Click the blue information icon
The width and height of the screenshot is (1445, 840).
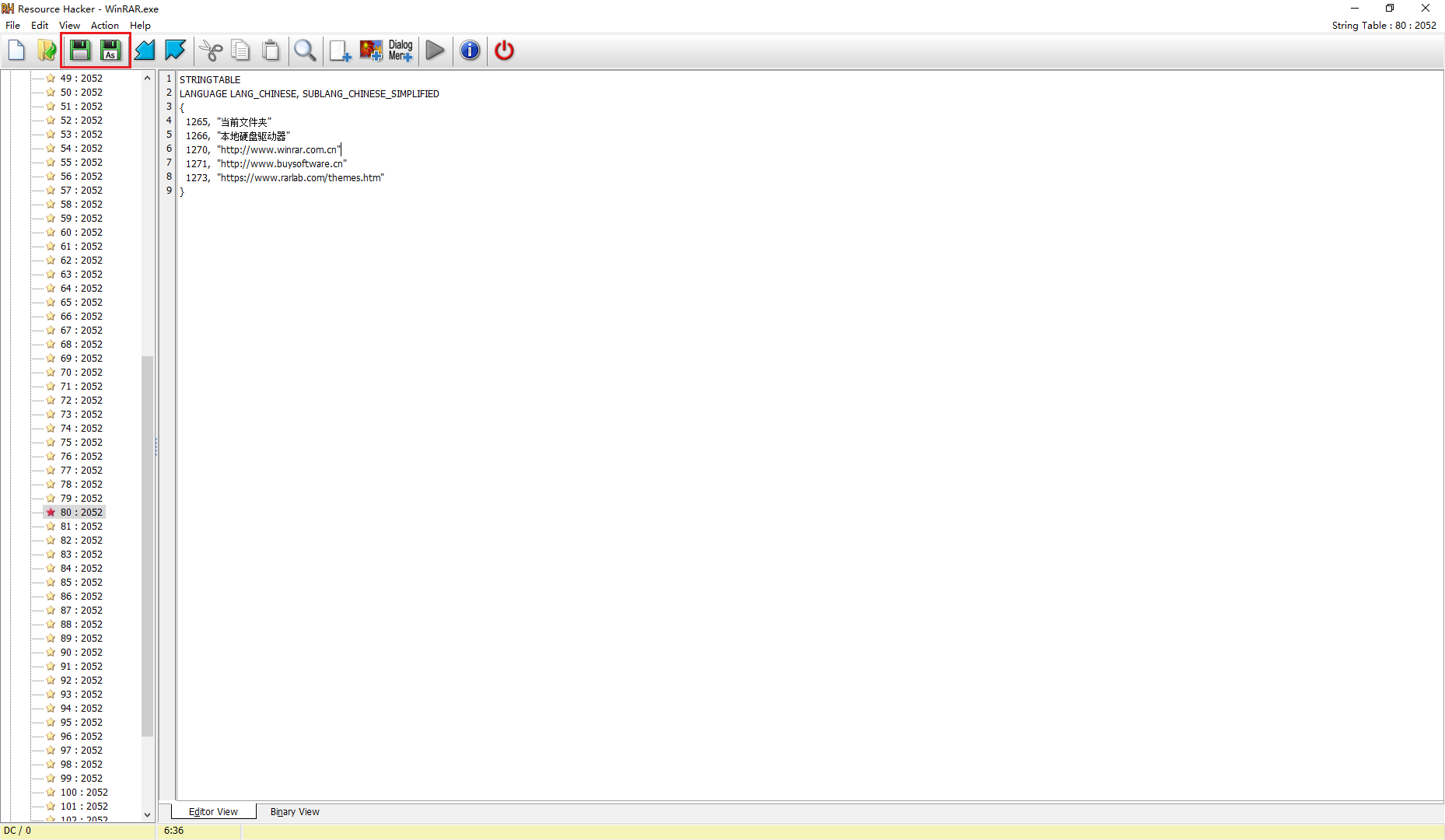click(470, 51)
